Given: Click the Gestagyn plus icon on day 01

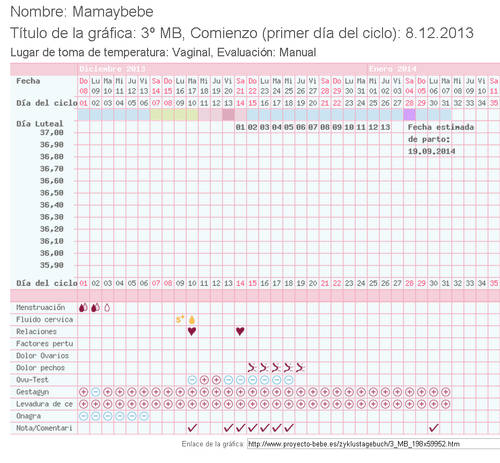Looking at the screenshot, I should pyautogui.click(x=83, y=392).
